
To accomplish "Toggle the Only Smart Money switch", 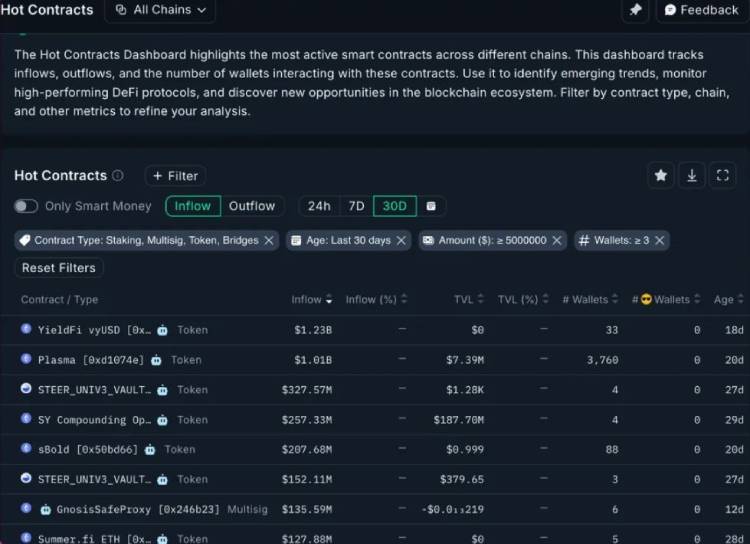I will pos(26,206).
